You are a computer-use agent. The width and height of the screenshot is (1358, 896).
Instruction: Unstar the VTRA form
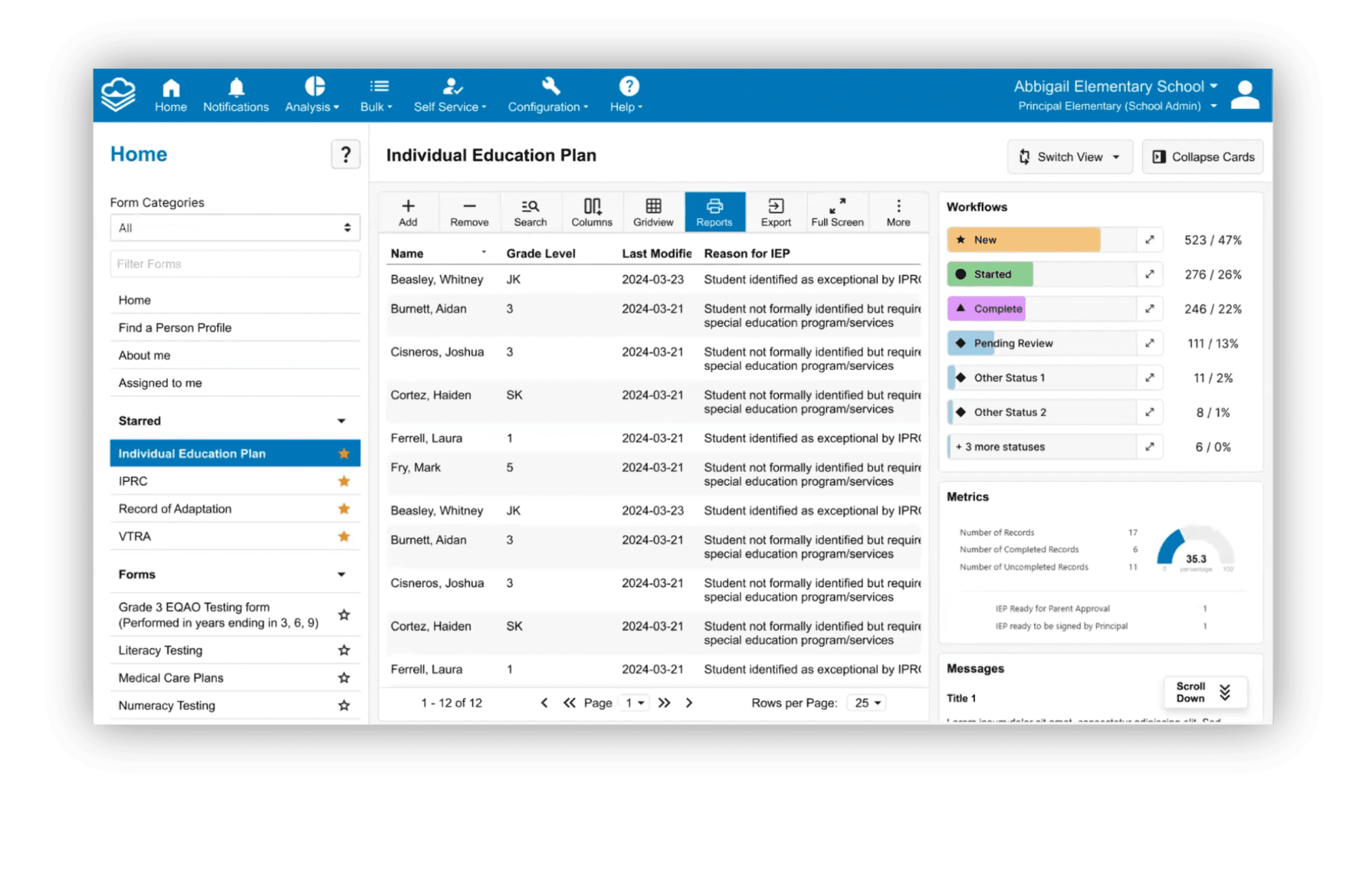(344, 536)
